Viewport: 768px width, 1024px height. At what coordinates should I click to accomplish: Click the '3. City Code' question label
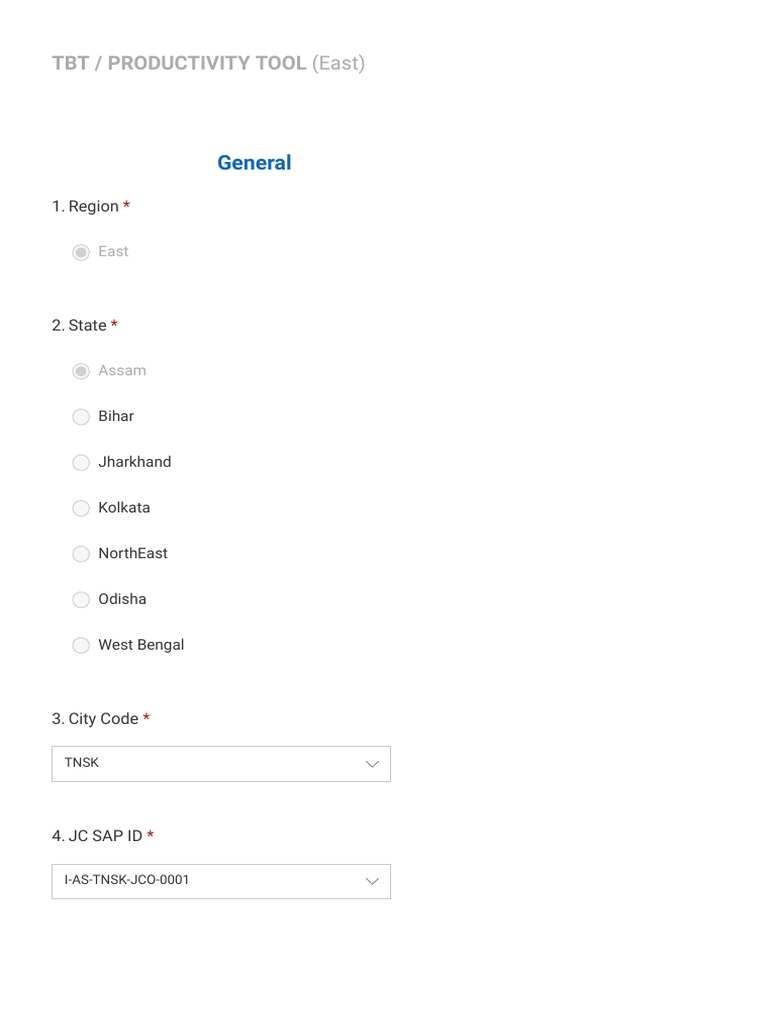click(x=95, y=718)
